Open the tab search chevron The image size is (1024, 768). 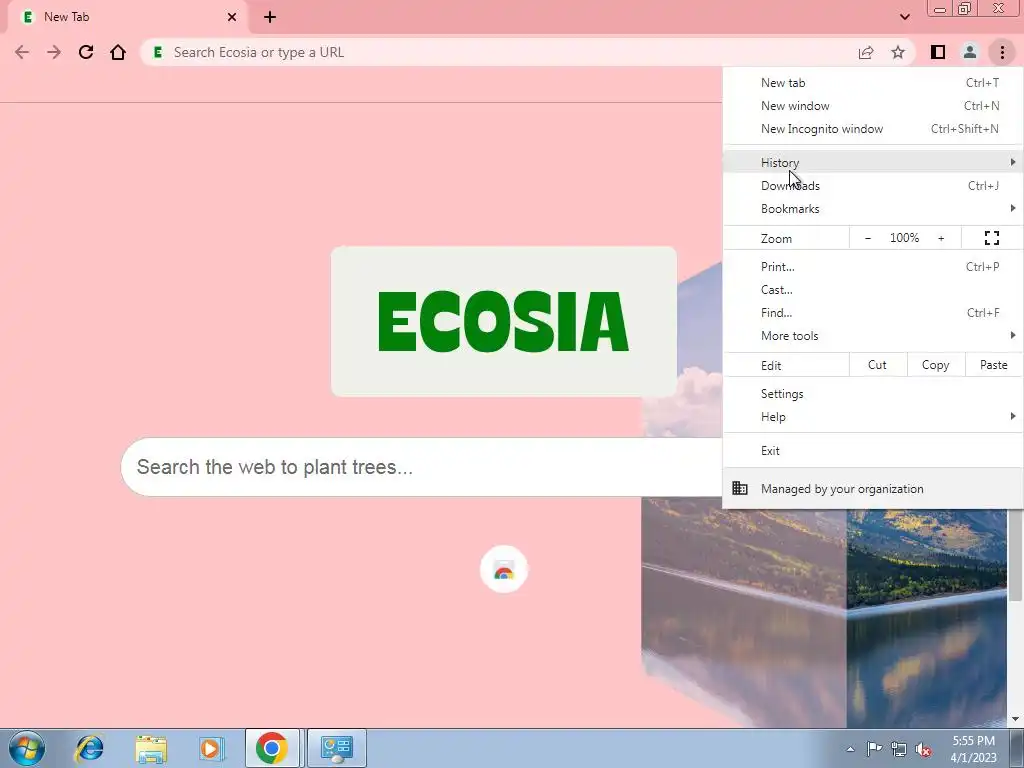(x=904, y=17)
